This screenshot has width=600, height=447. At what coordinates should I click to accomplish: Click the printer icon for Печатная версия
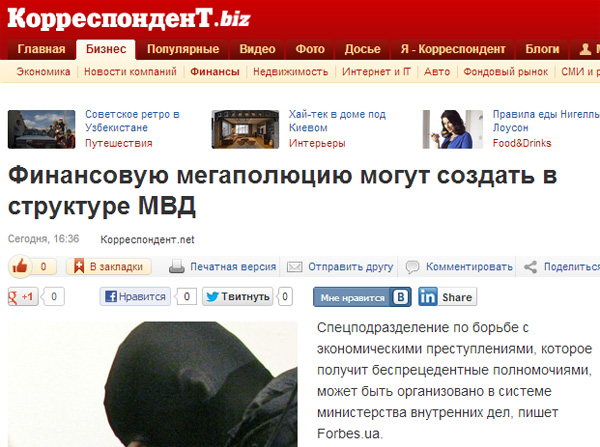(x=177, y=267)
